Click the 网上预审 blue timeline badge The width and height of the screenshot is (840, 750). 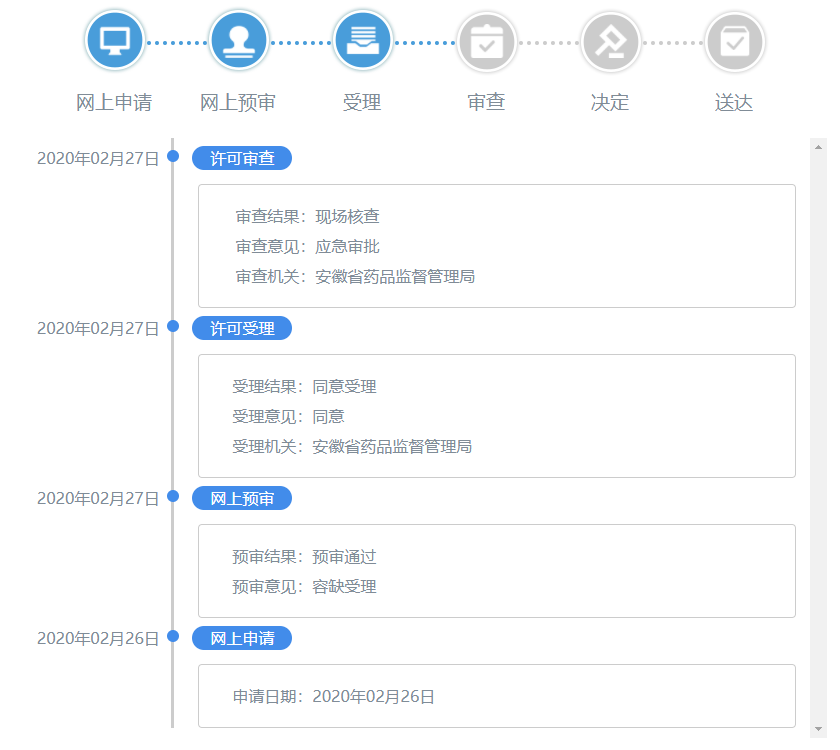pos(241,498)
